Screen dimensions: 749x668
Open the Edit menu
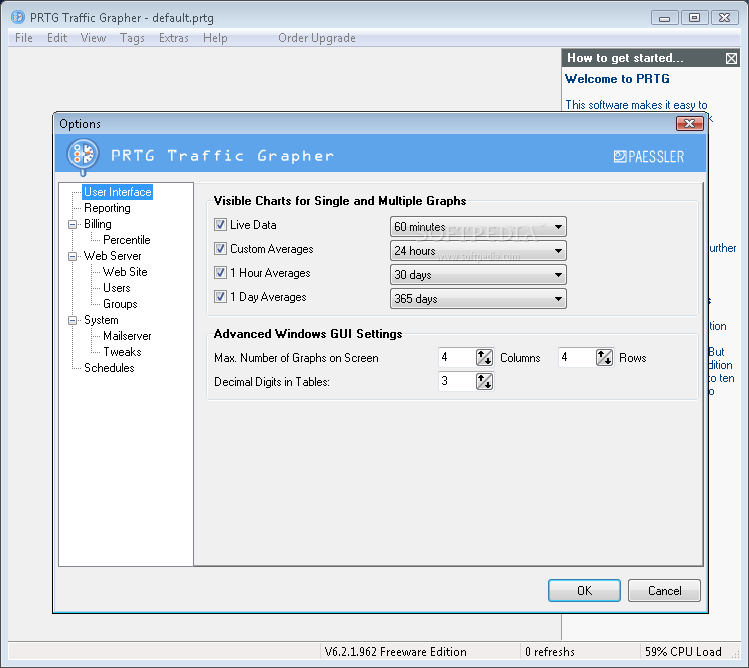coord(57,38)
